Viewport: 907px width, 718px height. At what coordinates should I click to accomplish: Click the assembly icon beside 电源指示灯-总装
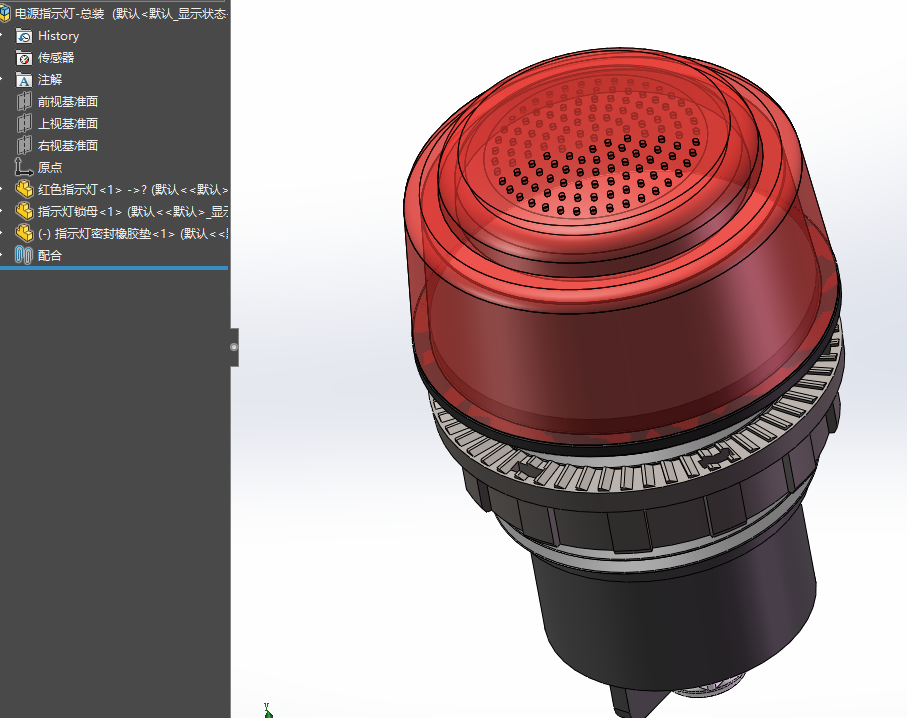click(5, 14)
